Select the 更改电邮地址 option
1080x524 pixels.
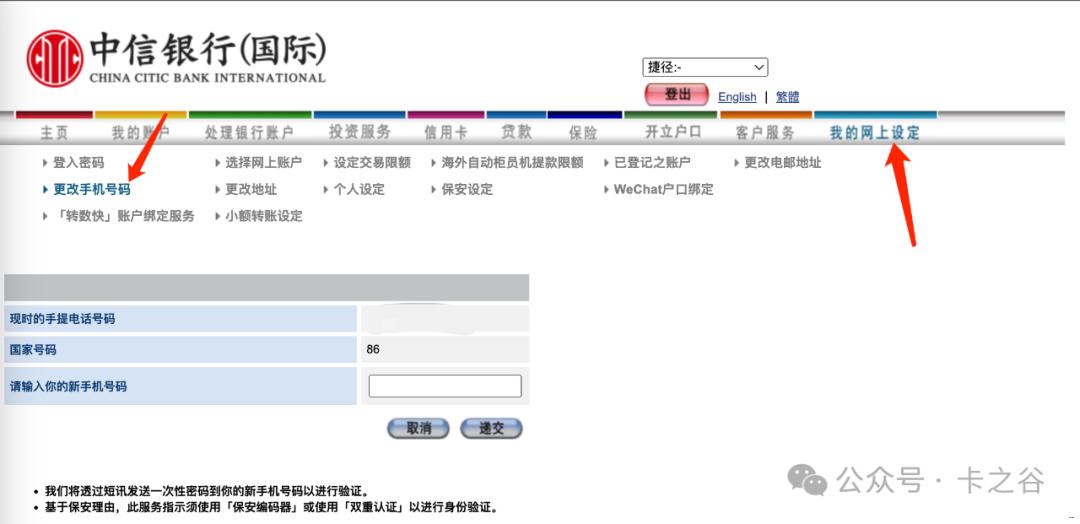[x=783, y=163]
